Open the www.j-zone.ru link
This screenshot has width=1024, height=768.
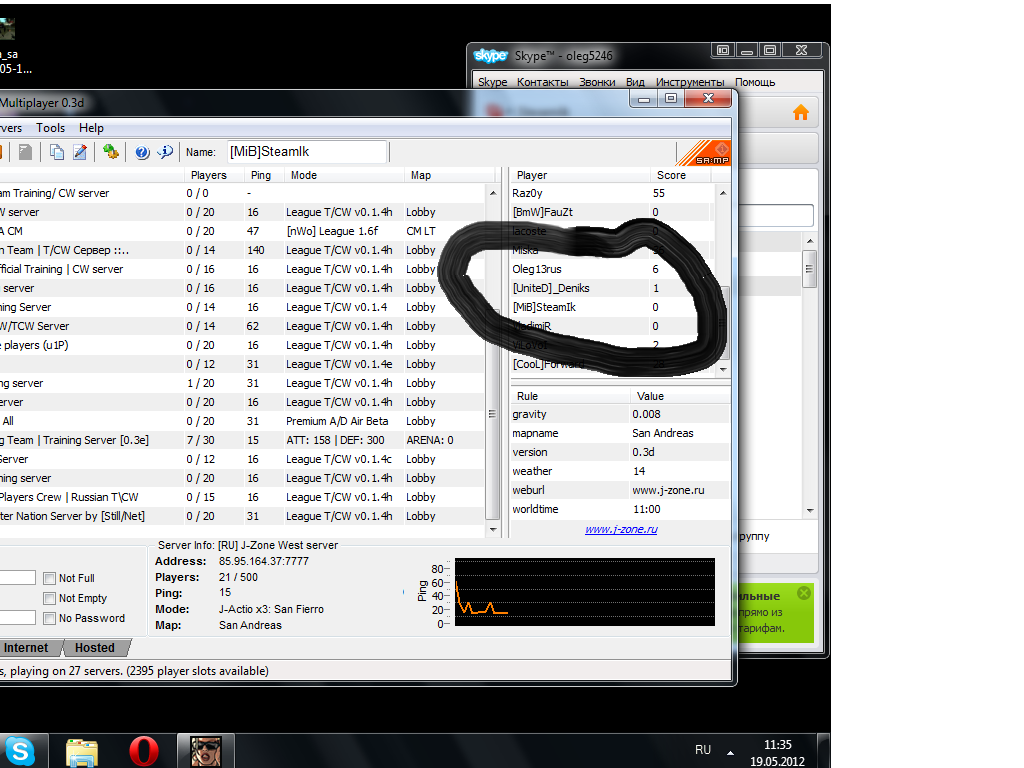621,529
